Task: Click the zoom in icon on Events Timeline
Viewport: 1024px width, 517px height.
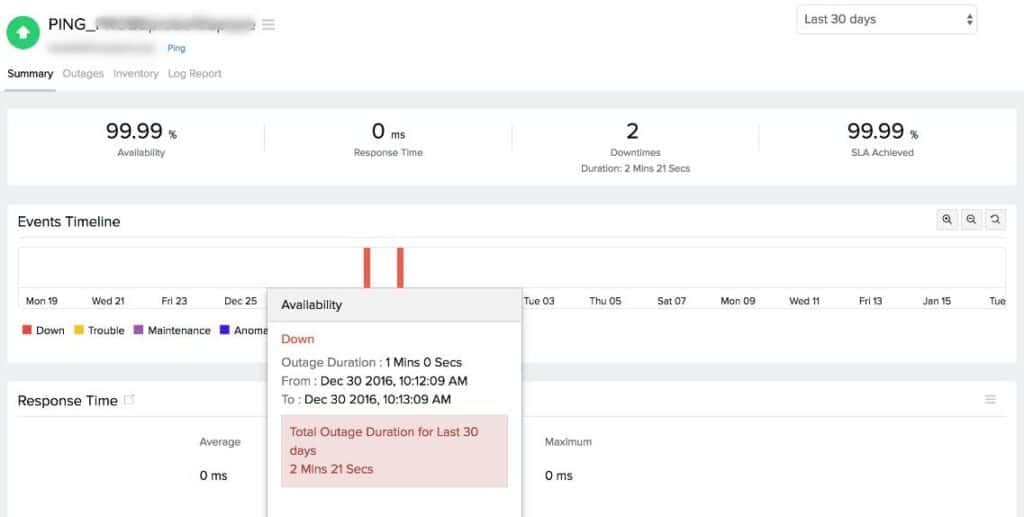Action: click(x=947, y=220)
